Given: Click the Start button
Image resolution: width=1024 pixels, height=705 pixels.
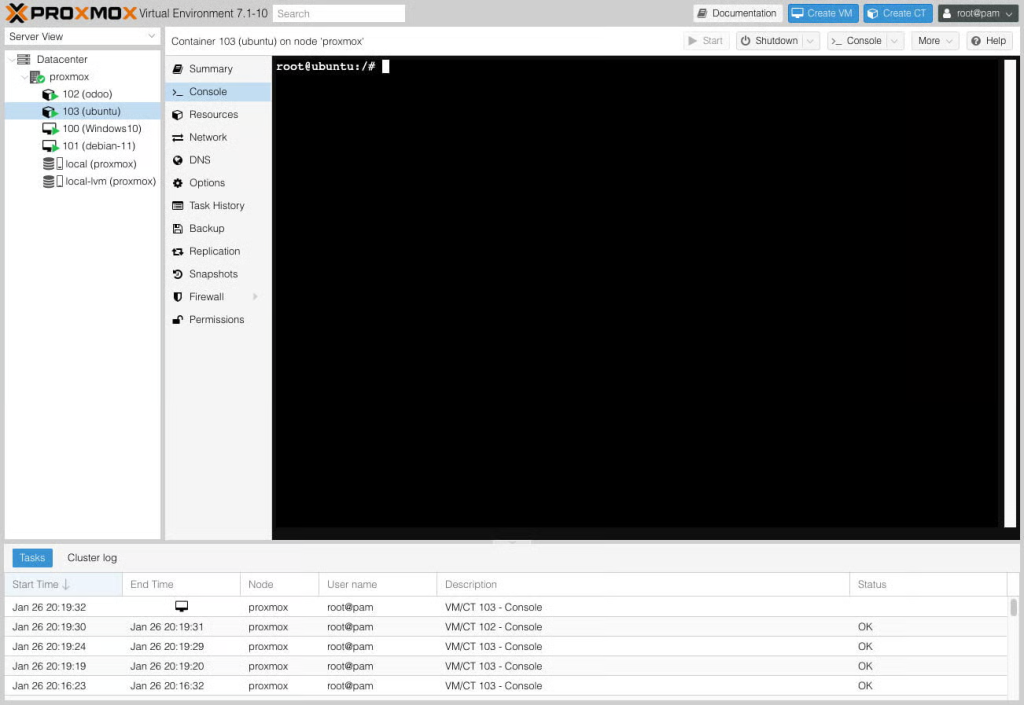Looking at the screenshot, I should [x=706, y=40].
